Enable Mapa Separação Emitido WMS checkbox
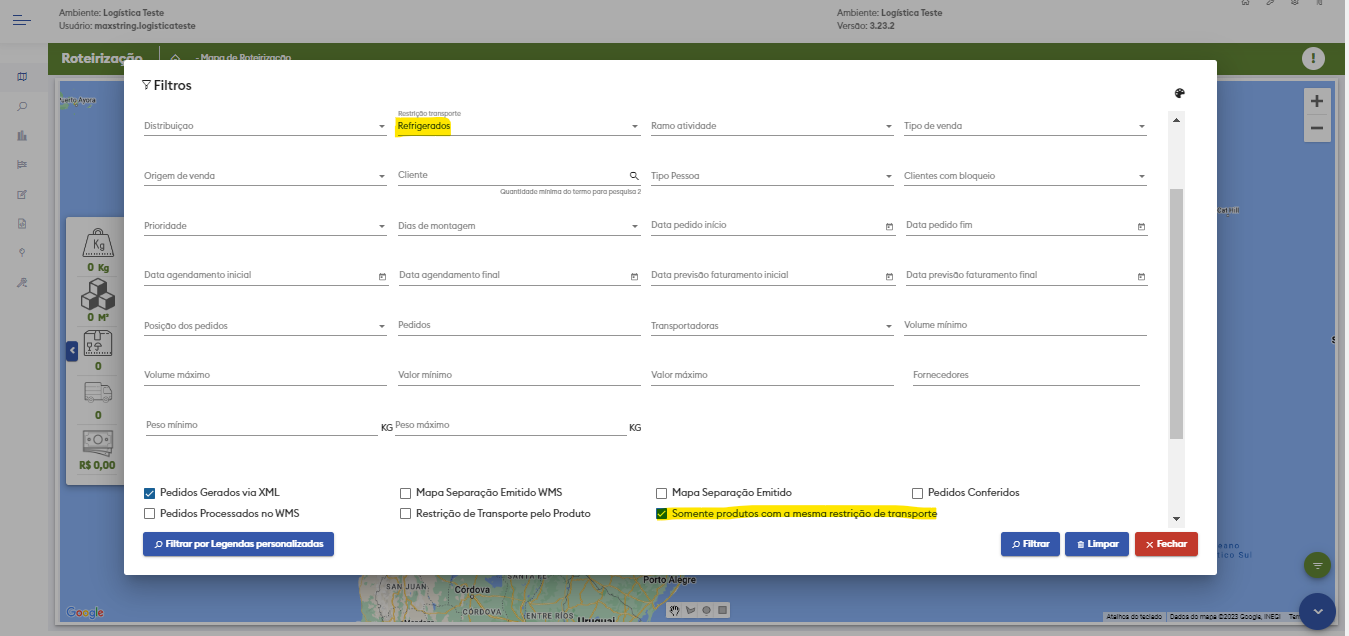Screen dimensions: 1349x636 tap(406, 493)
